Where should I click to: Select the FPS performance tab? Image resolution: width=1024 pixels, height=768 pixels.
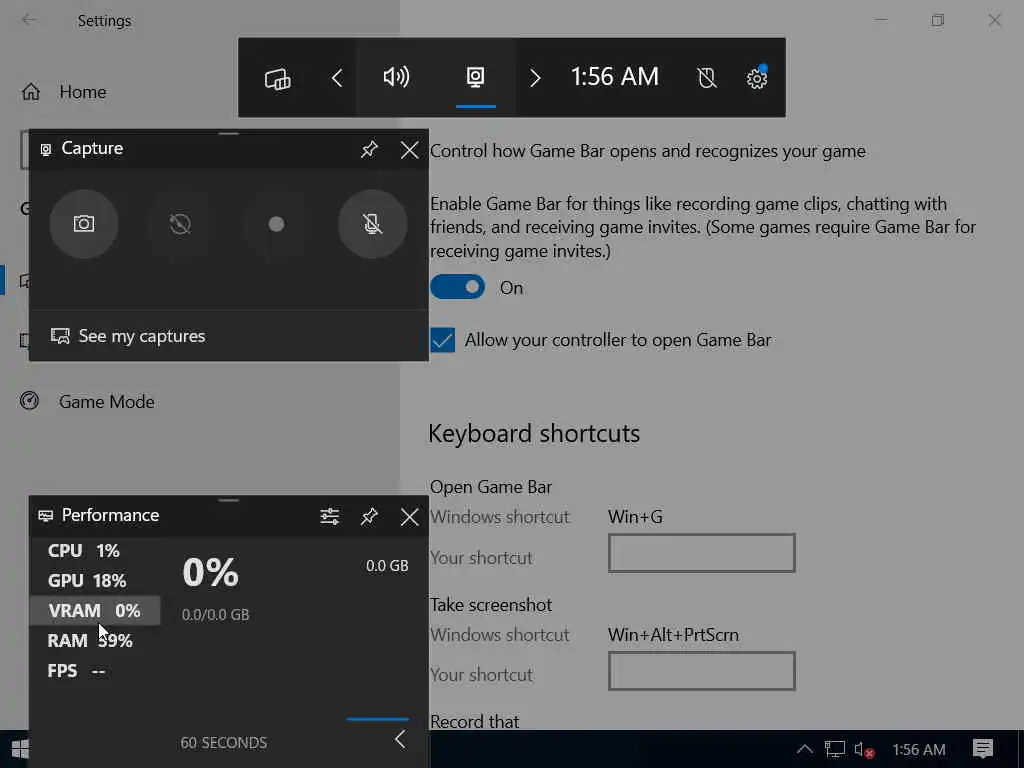(x=95, y=671)
